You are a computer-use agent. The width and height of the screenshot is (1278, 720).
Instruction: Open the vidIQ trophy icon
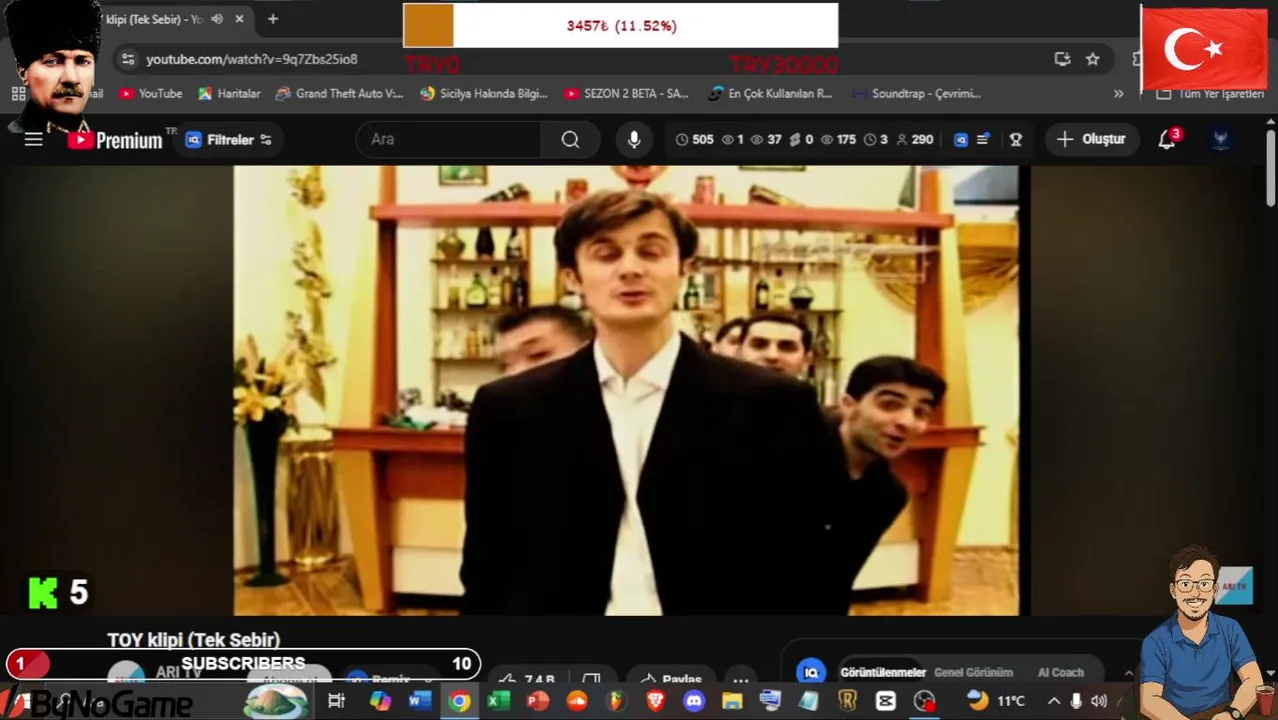tap(1016, 139)
